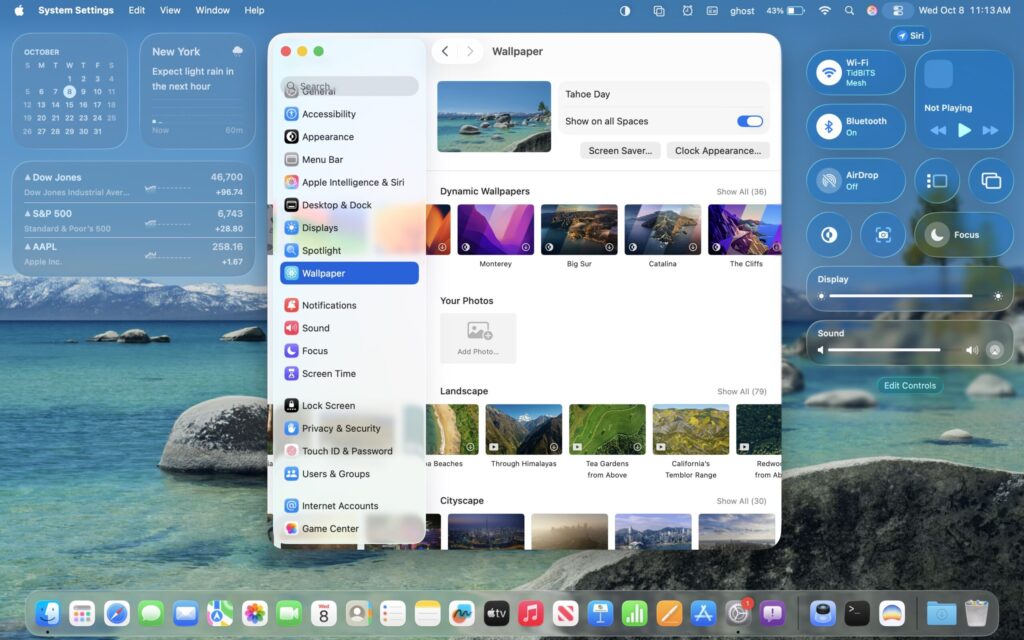
Task: Select the Spotlight sidebar icon
Action: [320, 250]
